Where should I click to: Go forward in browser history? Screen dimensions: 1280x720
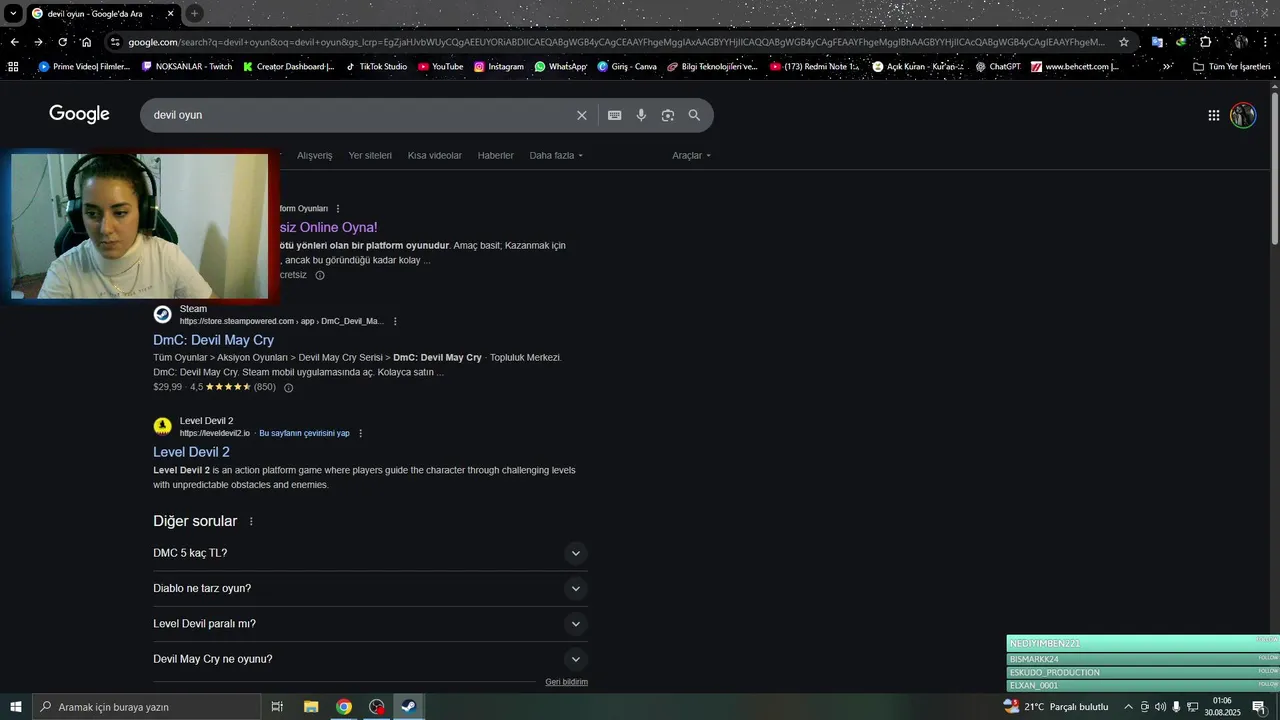pyautogui.click(x=38, y=42)
